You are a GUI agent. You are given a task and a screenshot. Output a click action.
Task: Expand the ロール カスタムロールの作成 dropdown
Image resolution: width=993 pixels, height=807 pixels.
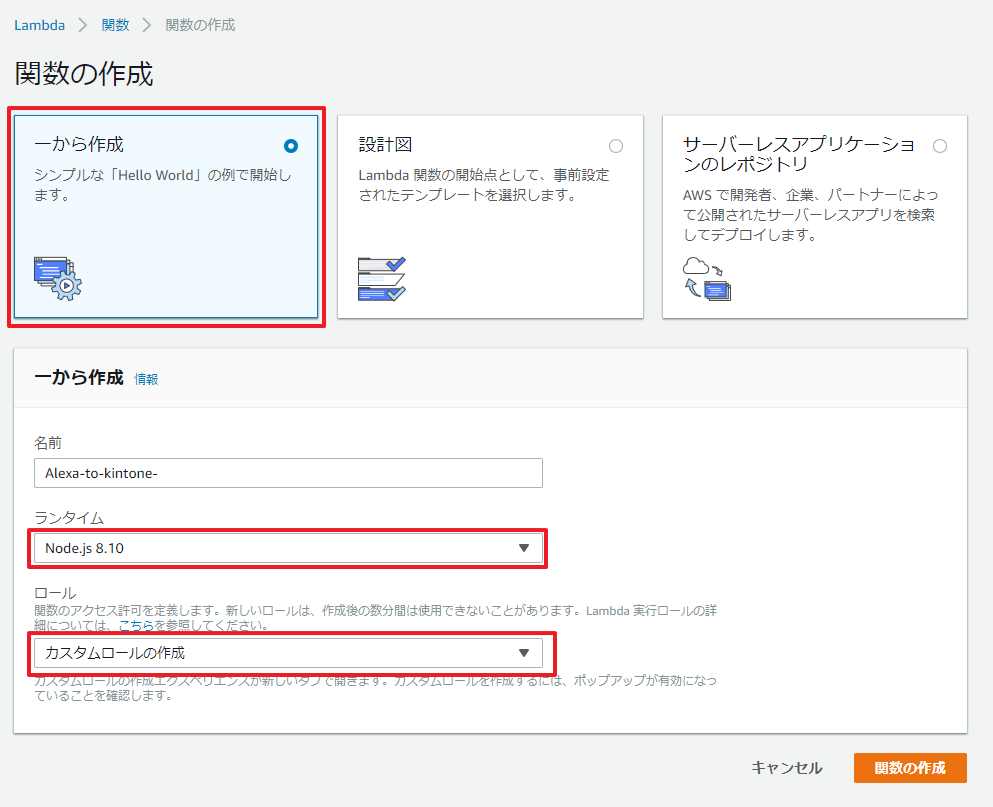point(288,653)
